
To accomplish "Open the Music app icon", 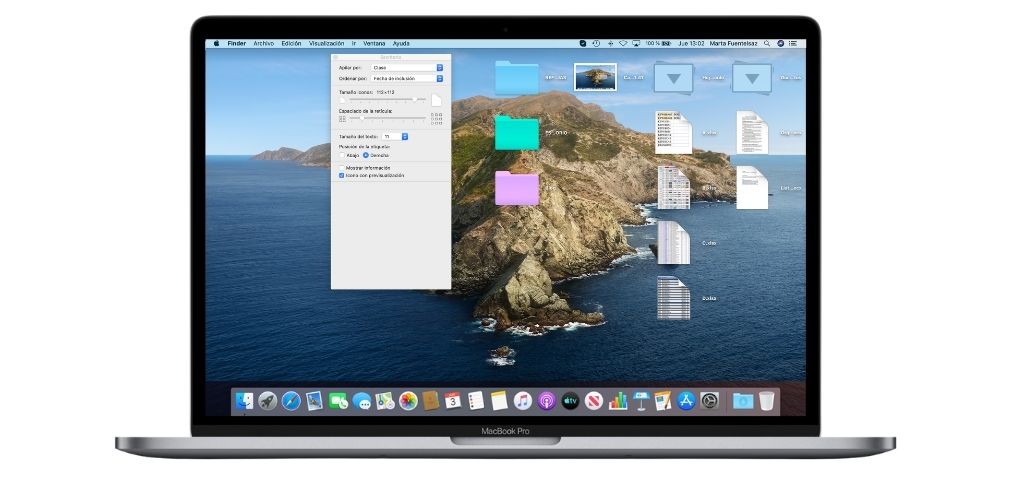I will pos(523,401).
